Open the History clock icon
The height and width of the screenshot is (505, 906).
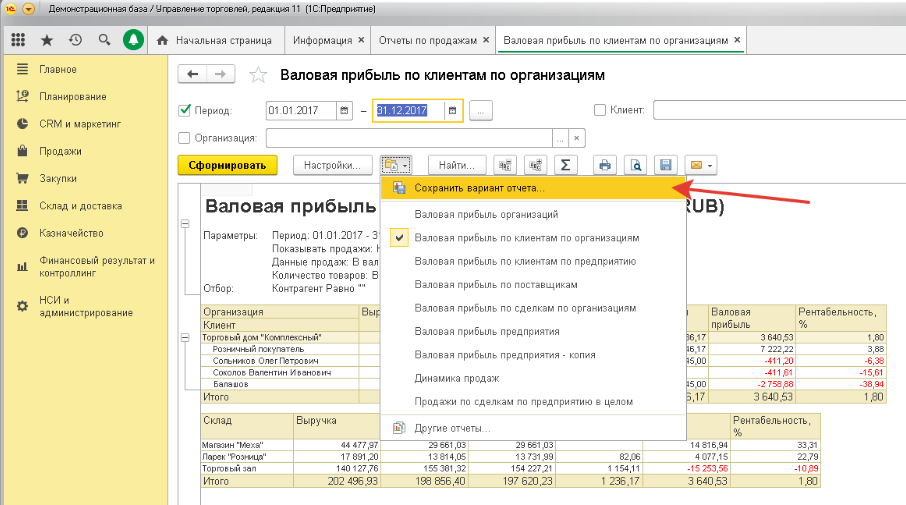click(x=75, y=41)
